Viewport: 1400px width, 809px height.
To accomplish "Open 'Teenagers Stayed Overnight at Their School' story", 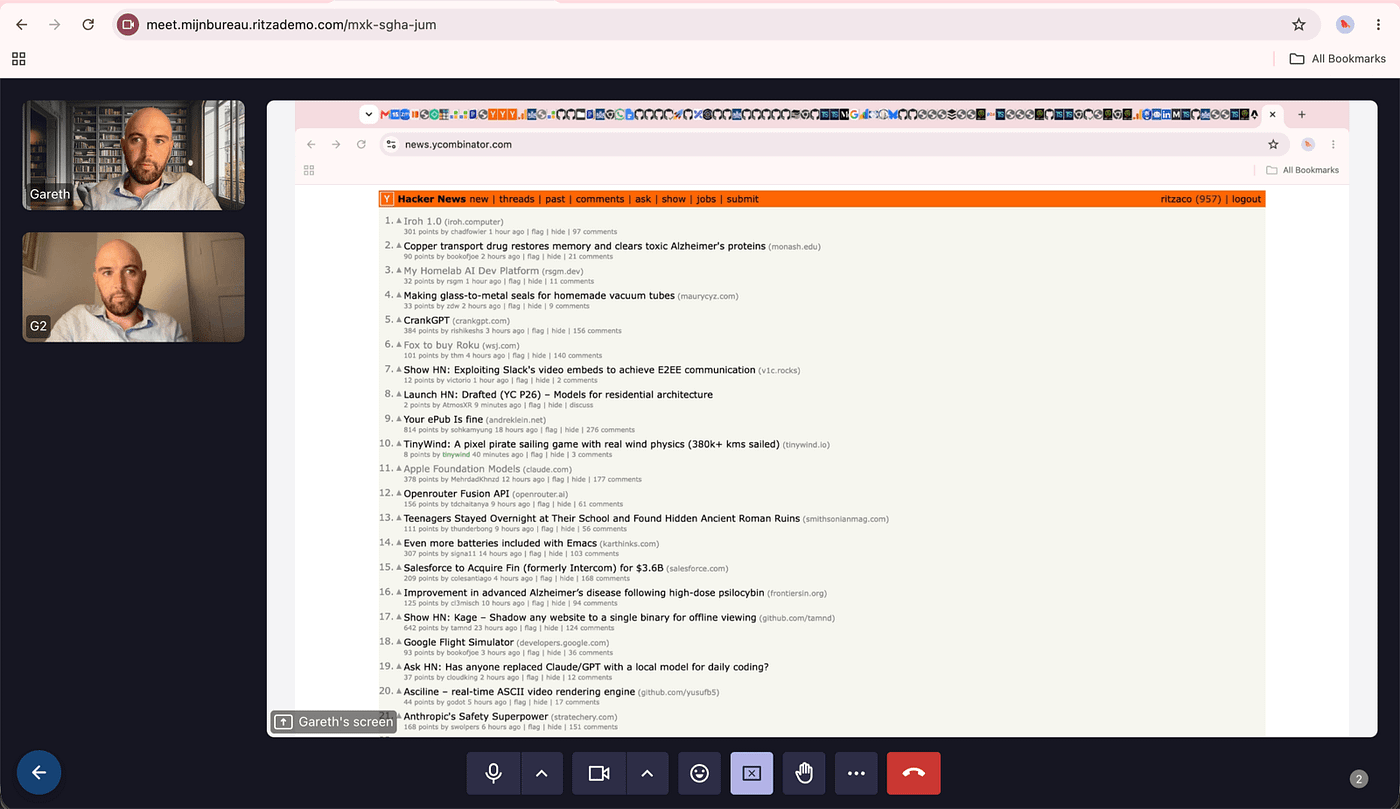I will [602, 518].
